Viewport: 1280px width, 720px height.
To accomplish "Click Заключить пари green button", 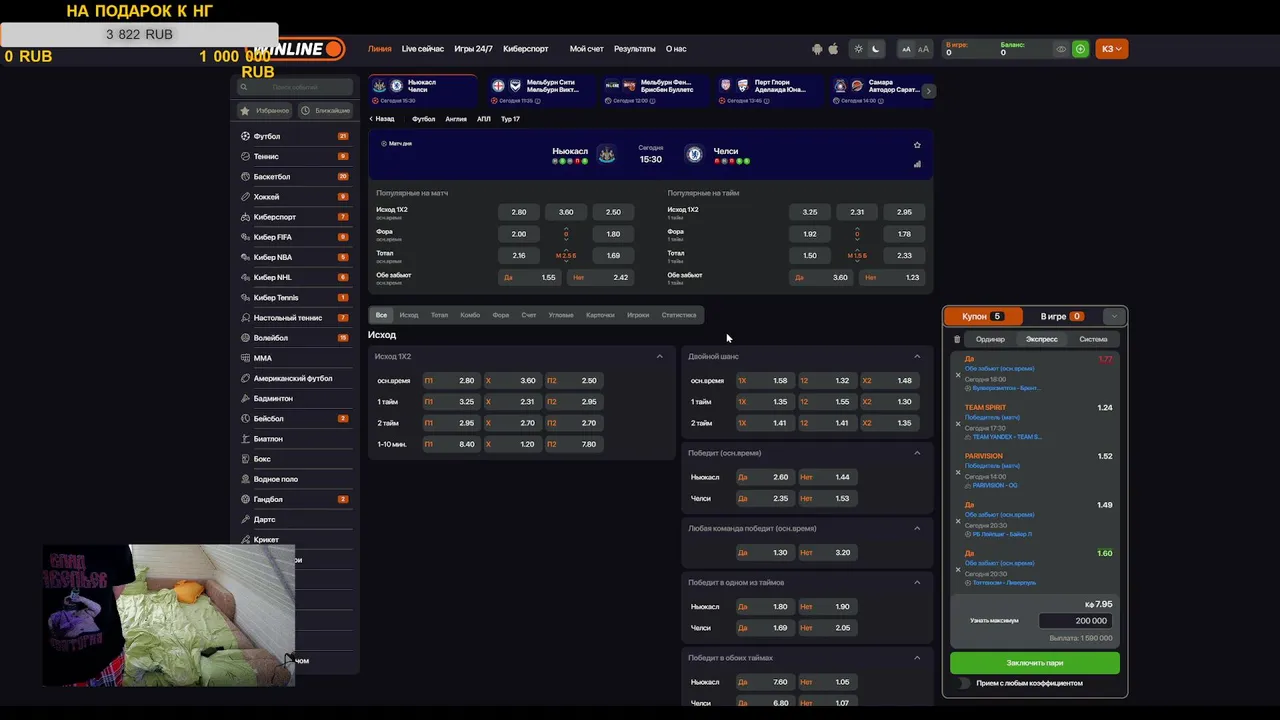I will 1035,663.
